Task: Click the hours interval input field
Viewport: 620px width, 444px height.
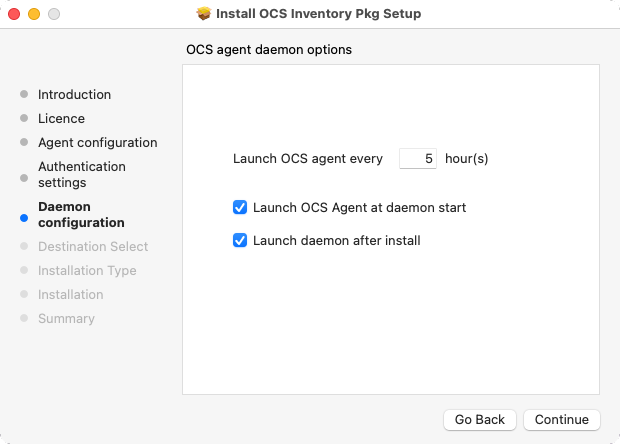Action: [418, 159]
